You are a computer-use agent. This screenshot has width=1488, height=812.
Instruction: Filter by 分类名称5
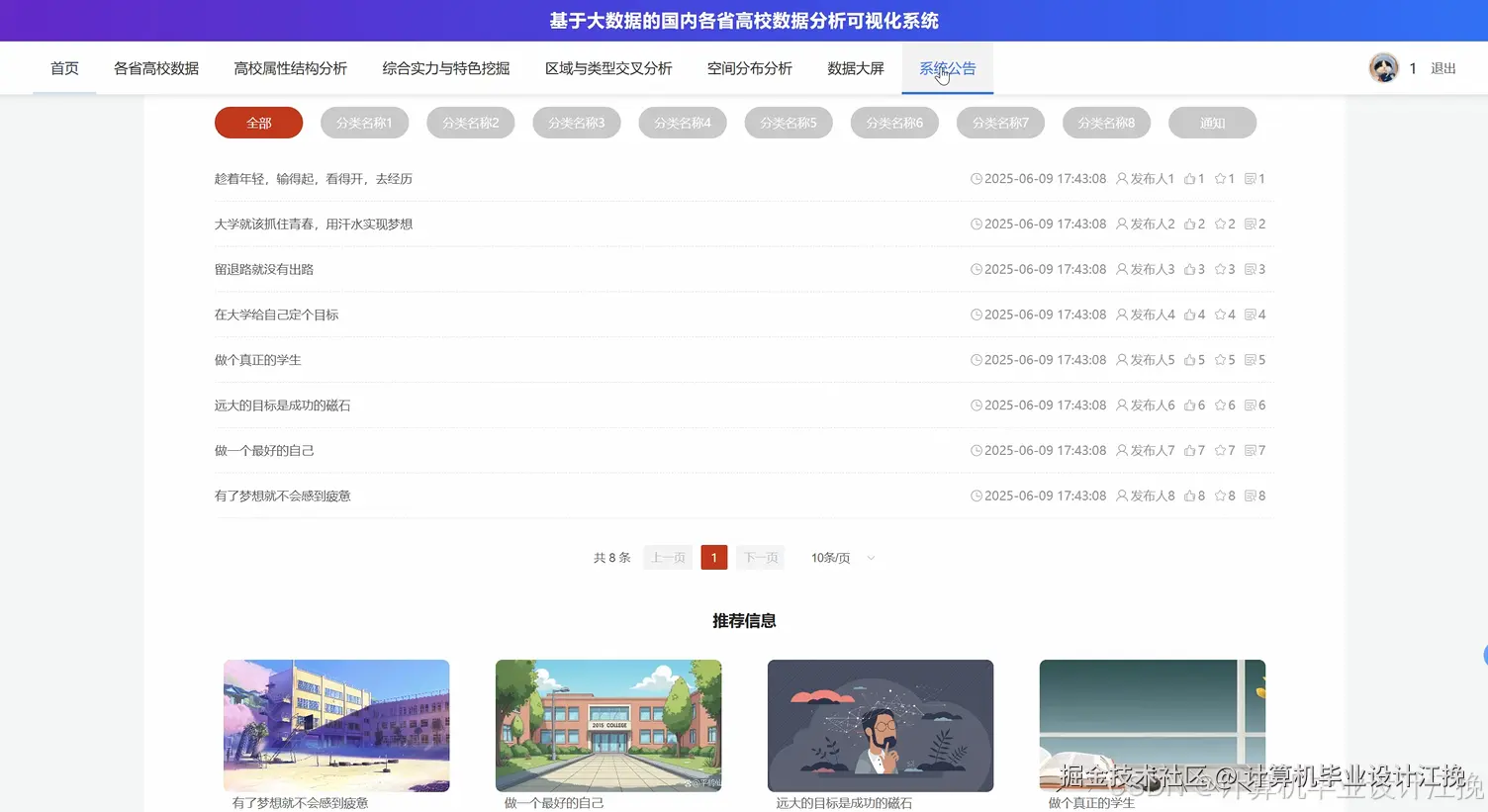coord(789,123)
